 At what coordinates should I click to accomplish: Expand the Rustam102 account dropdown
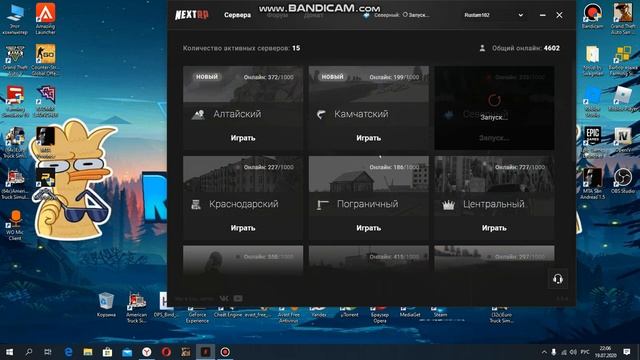pos(520,15)
